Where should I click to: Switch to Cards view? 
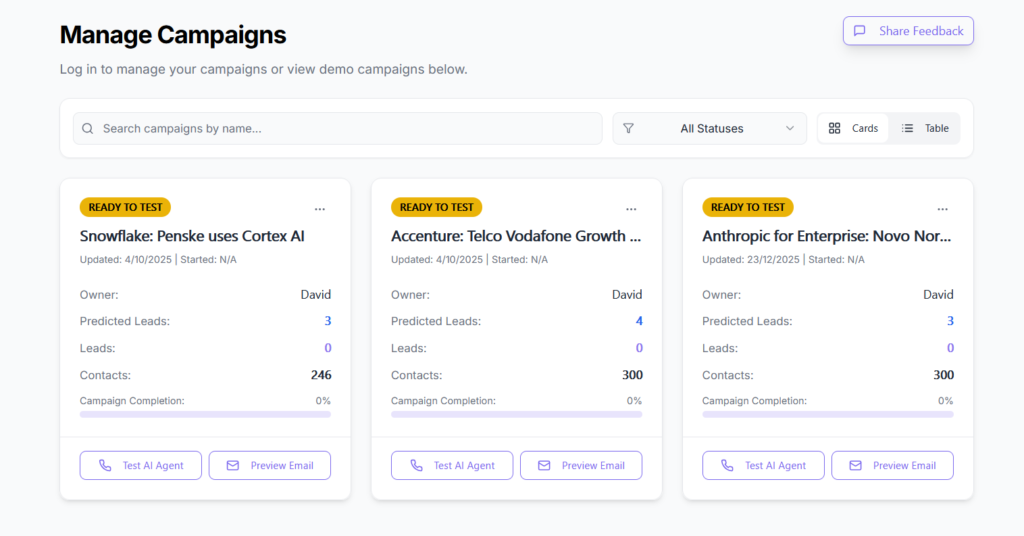854,129
